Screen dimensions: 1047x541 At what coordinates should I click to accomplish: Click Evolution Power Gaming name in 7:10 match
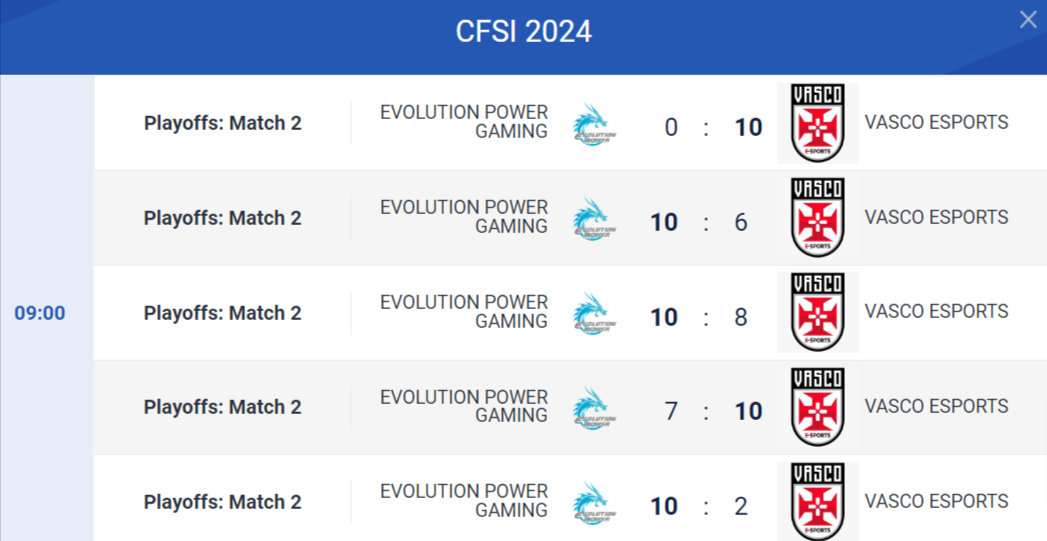[x=464, y=407]
